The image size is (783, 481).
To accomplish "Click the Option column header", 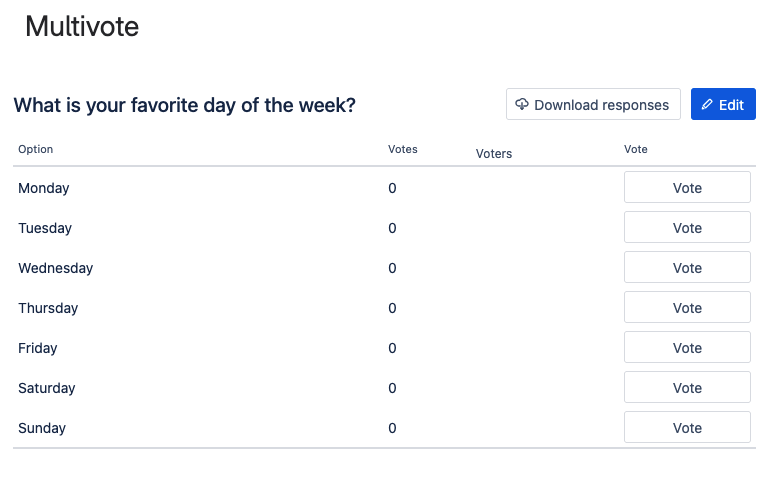I will [36, 150].
